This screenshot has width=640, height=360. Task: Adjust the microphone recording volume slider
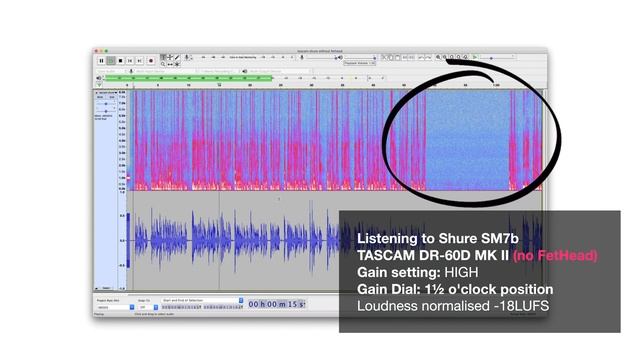coord(321,58)
